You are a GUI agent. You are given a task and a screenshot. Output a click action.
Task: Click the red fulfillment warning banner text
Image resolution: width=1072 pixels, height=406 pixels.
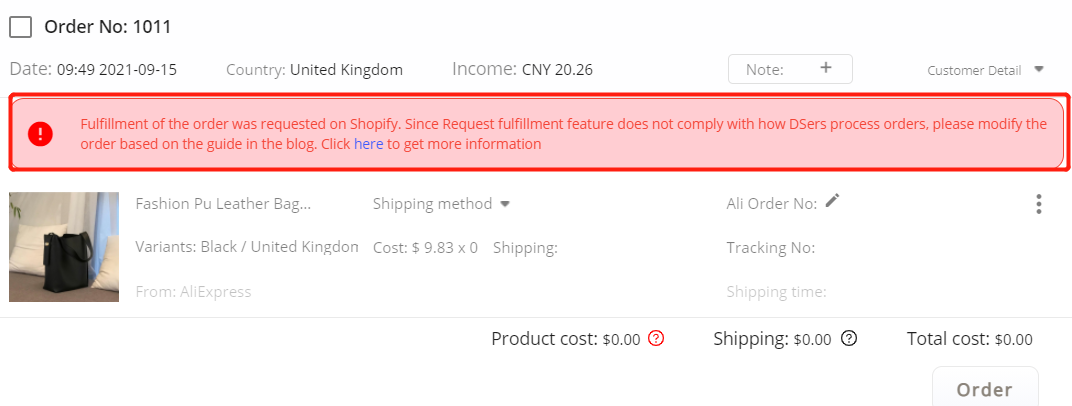pyautogui.click(x=563, y=134)
